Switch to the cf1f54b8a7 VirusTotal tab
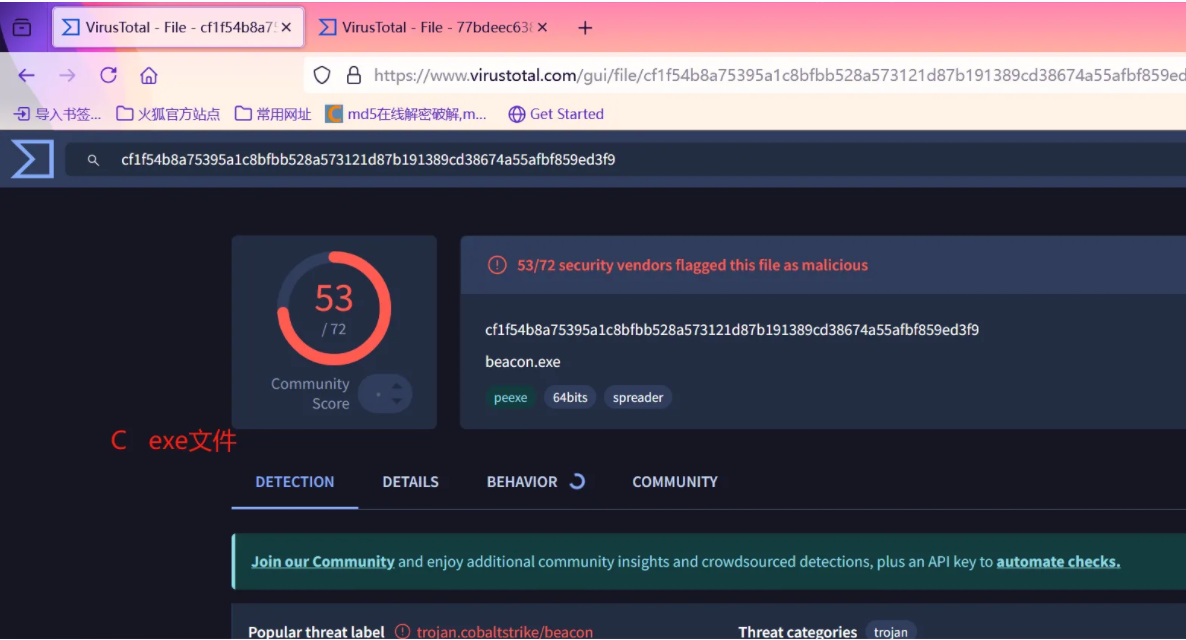1186x640 pixels. tap(178, 28)
